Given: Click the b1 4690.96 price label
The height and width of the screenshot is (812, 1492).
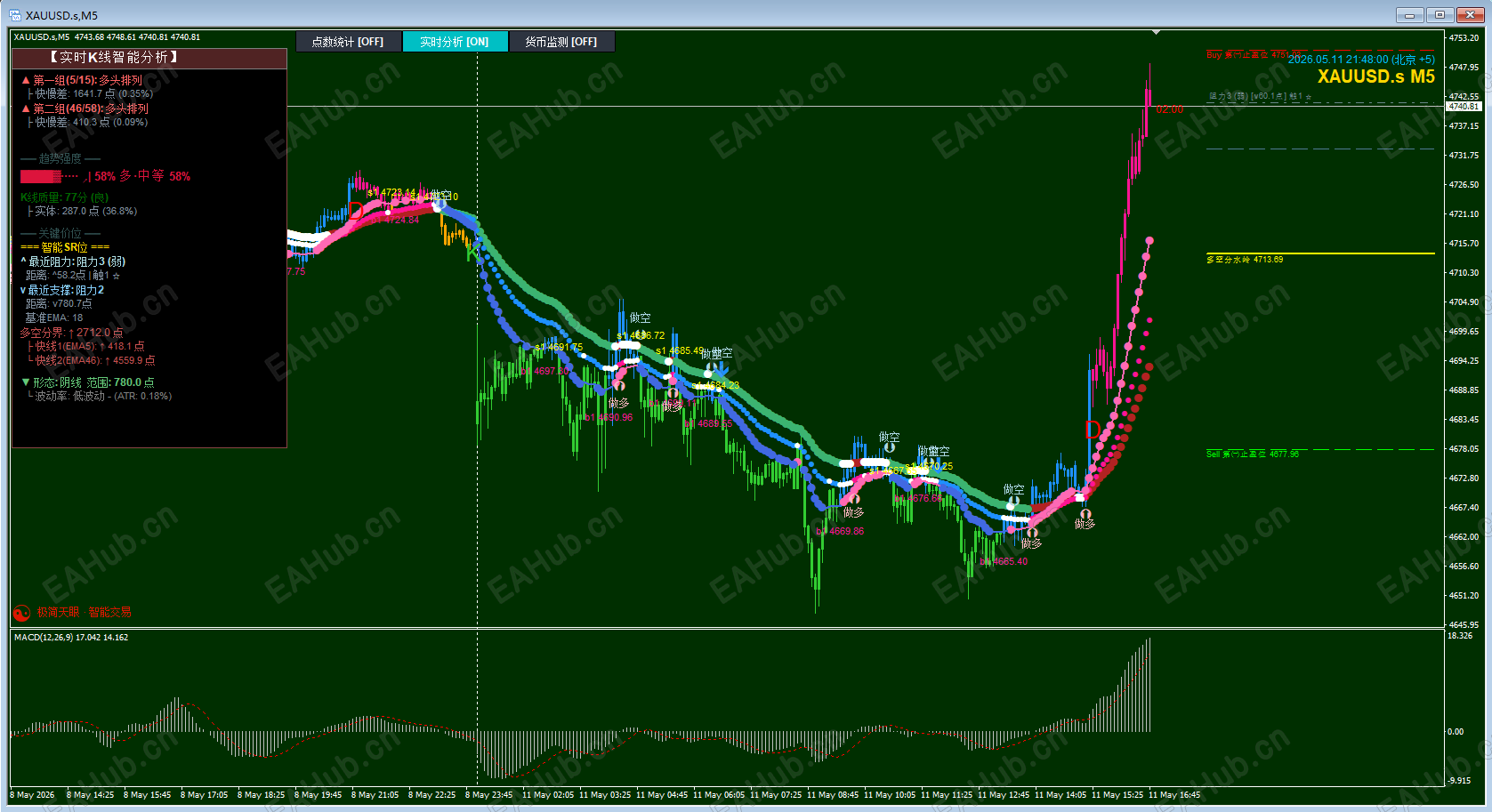Looking at the screenshot, I should coord(609,417).
